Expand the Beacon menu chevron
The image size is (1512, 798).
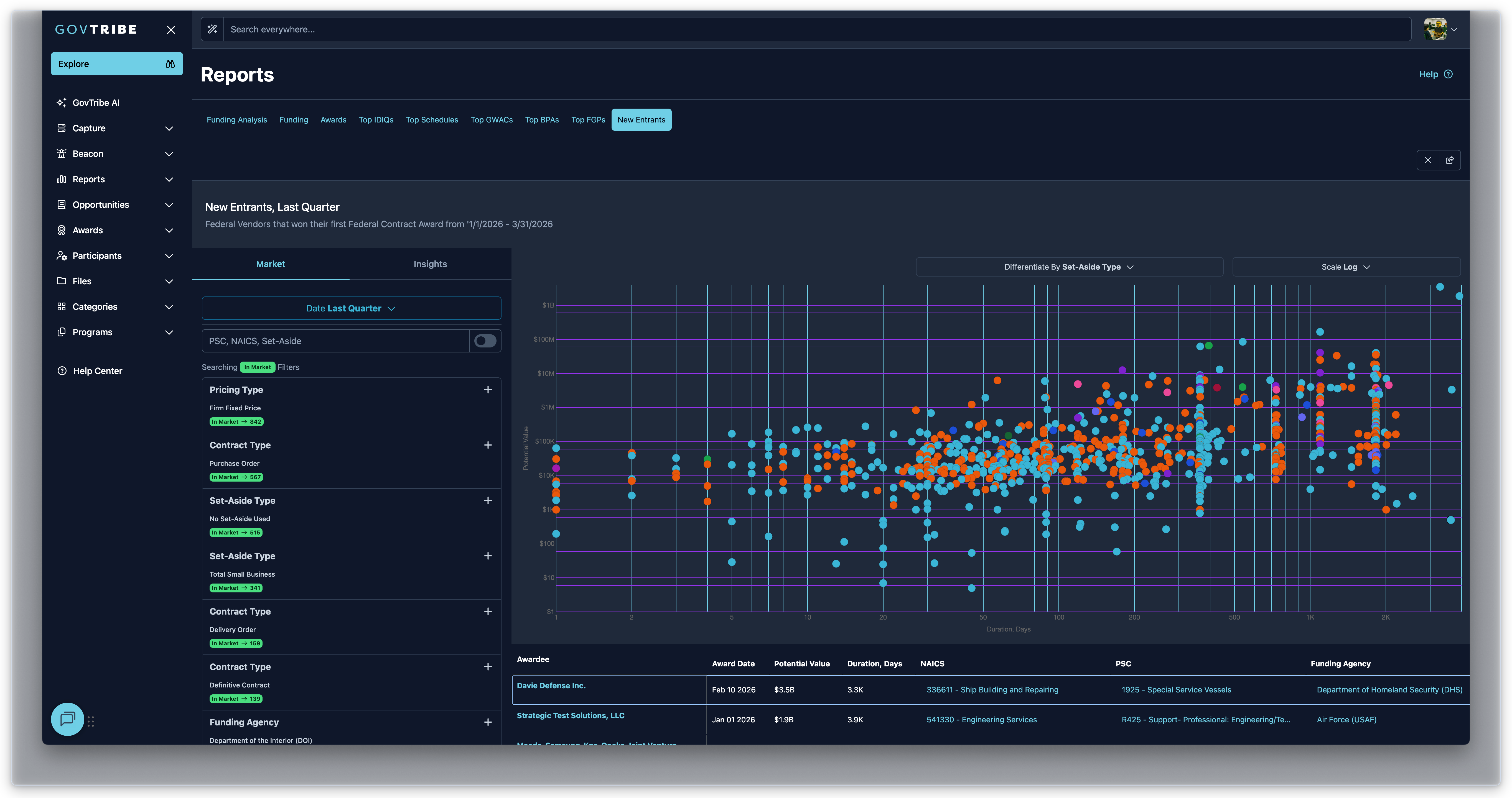coord(169,154)
